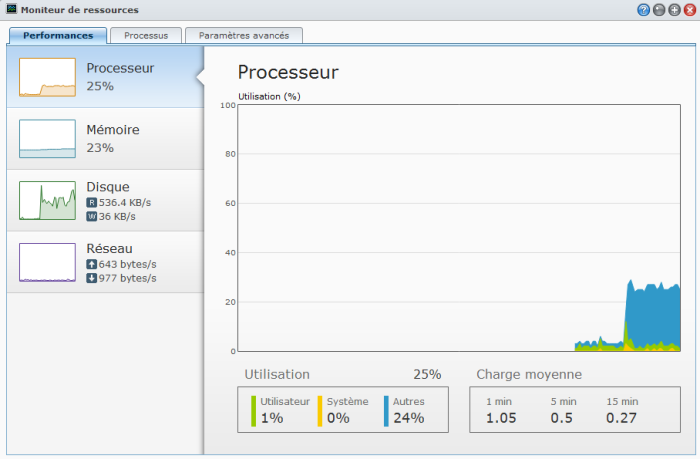Switch to the Processus tab
This screenshot has height=459, width=700.
tap(146, 35)
